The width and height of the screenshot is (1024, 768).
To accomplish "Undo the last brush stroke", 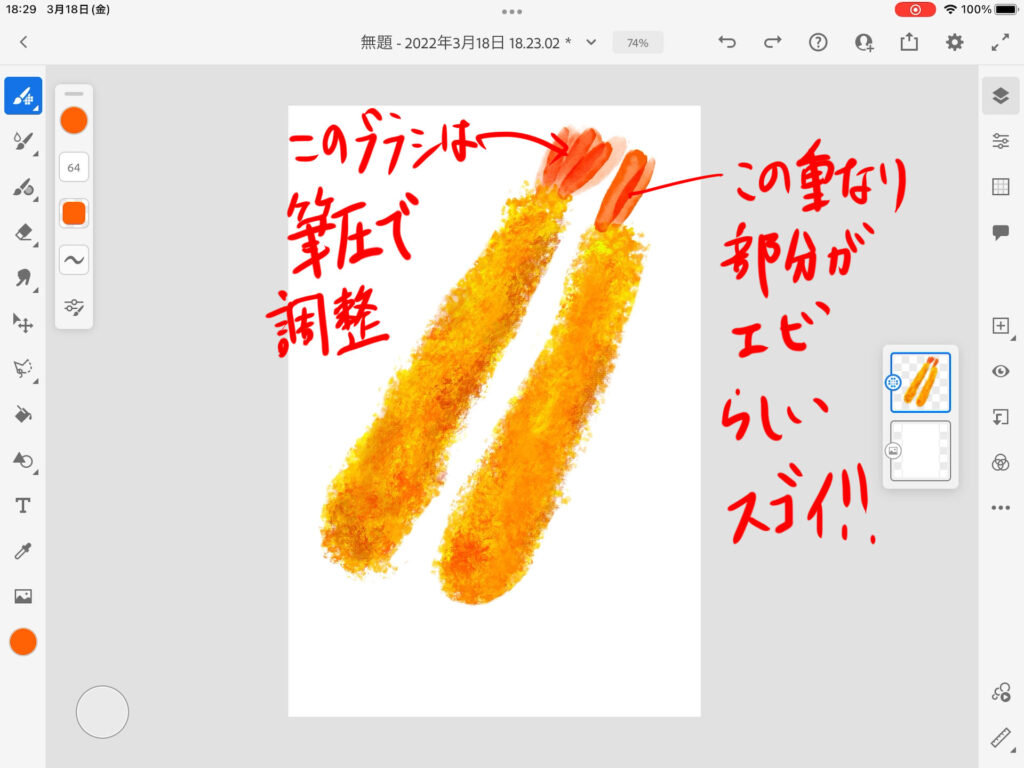I will (728, 42).
